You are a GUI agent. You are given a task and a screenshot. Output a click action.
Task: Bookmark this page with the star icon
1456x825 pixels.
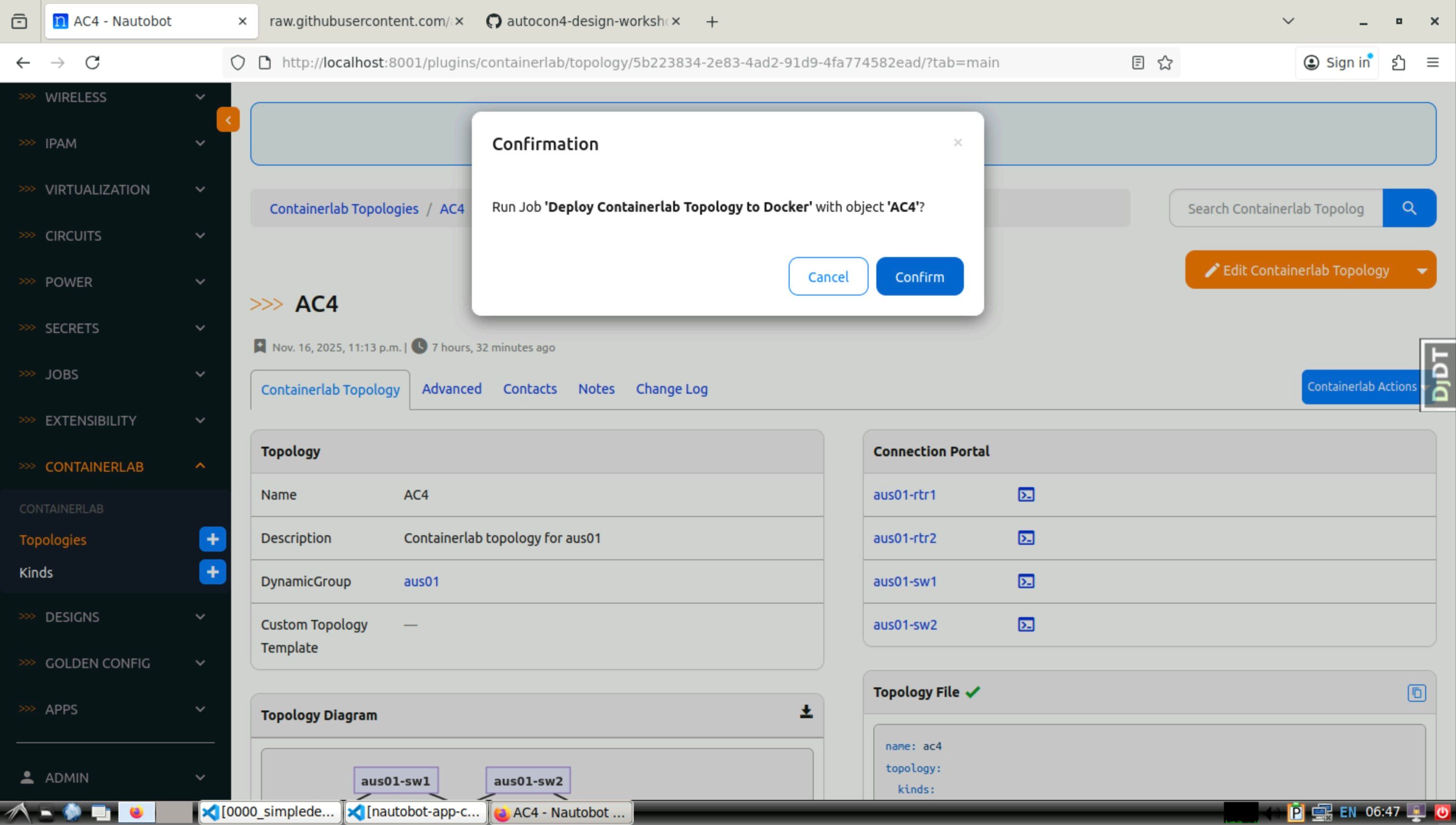point(1165,62)
